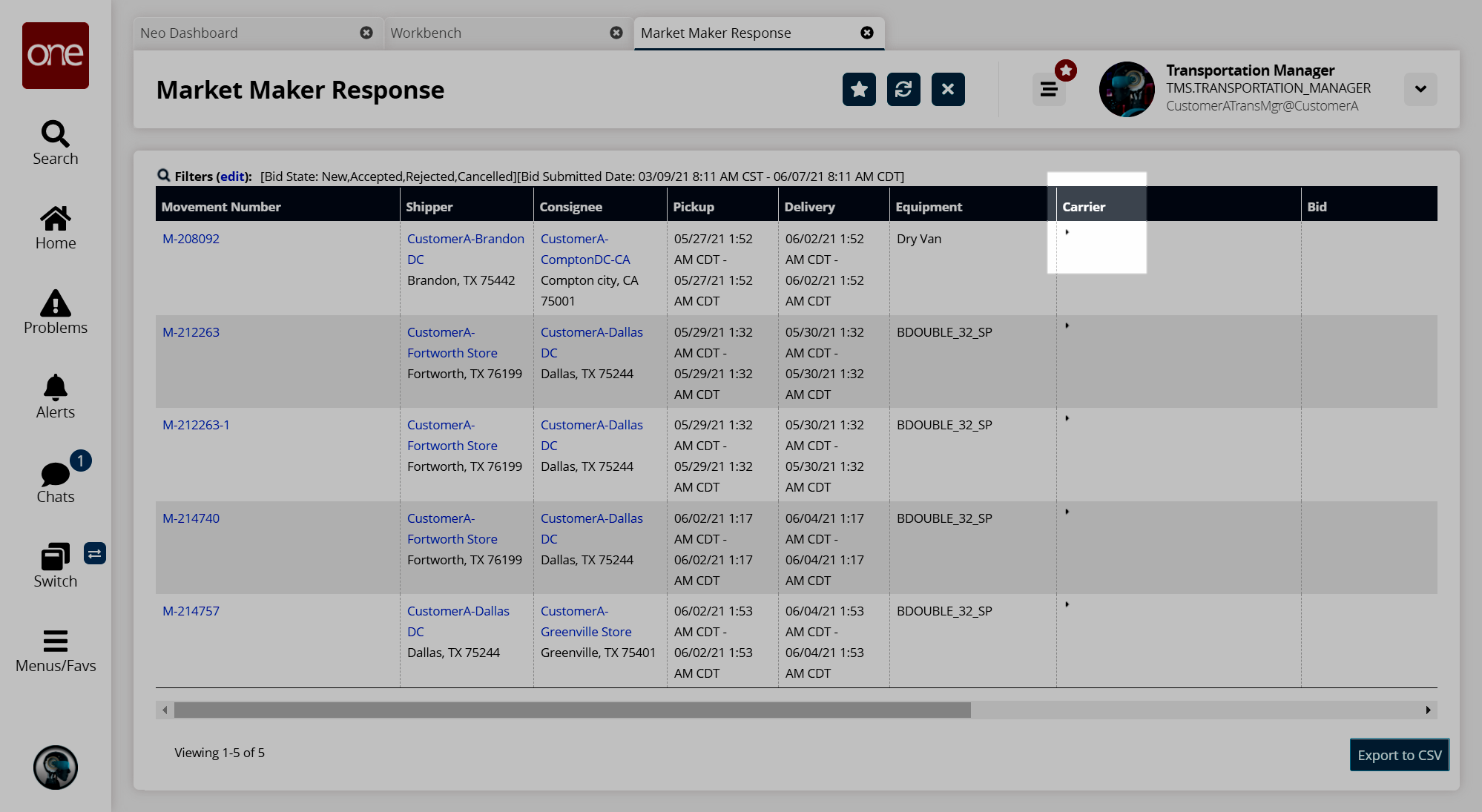Screen dimensions: 1482x812
Task: Expand carrier triangle for M-208092 row
Action: (1067, 232)
